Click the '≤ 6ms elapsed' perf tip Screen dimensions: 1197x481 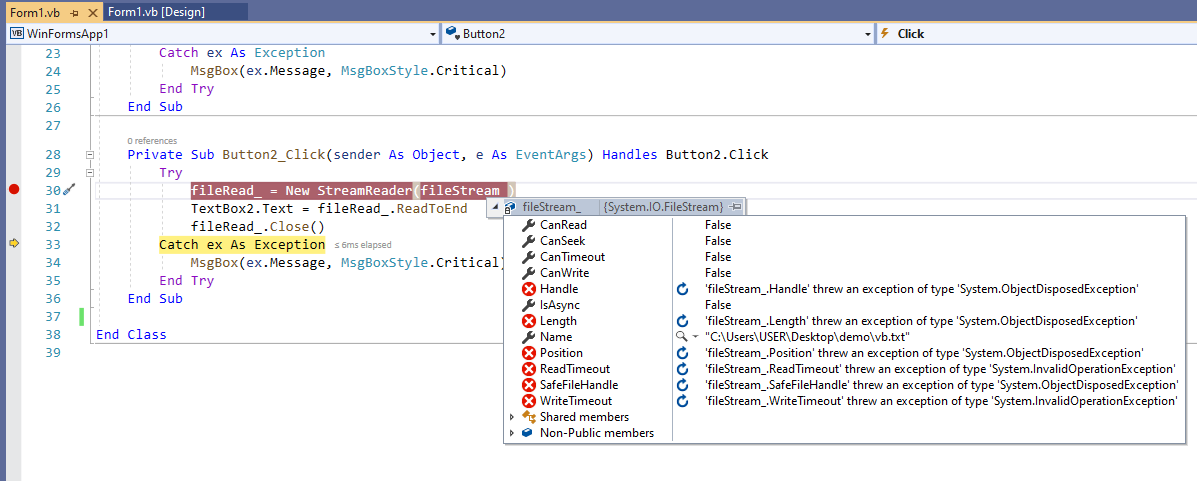tap(363, 245)
